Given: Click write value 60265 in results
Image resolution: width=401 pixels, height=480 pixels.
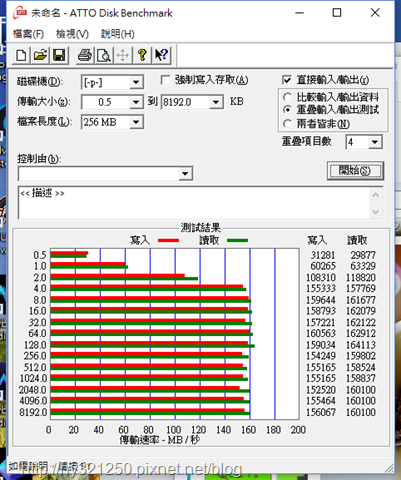Looking at the screenshot, I should point(323,266).
